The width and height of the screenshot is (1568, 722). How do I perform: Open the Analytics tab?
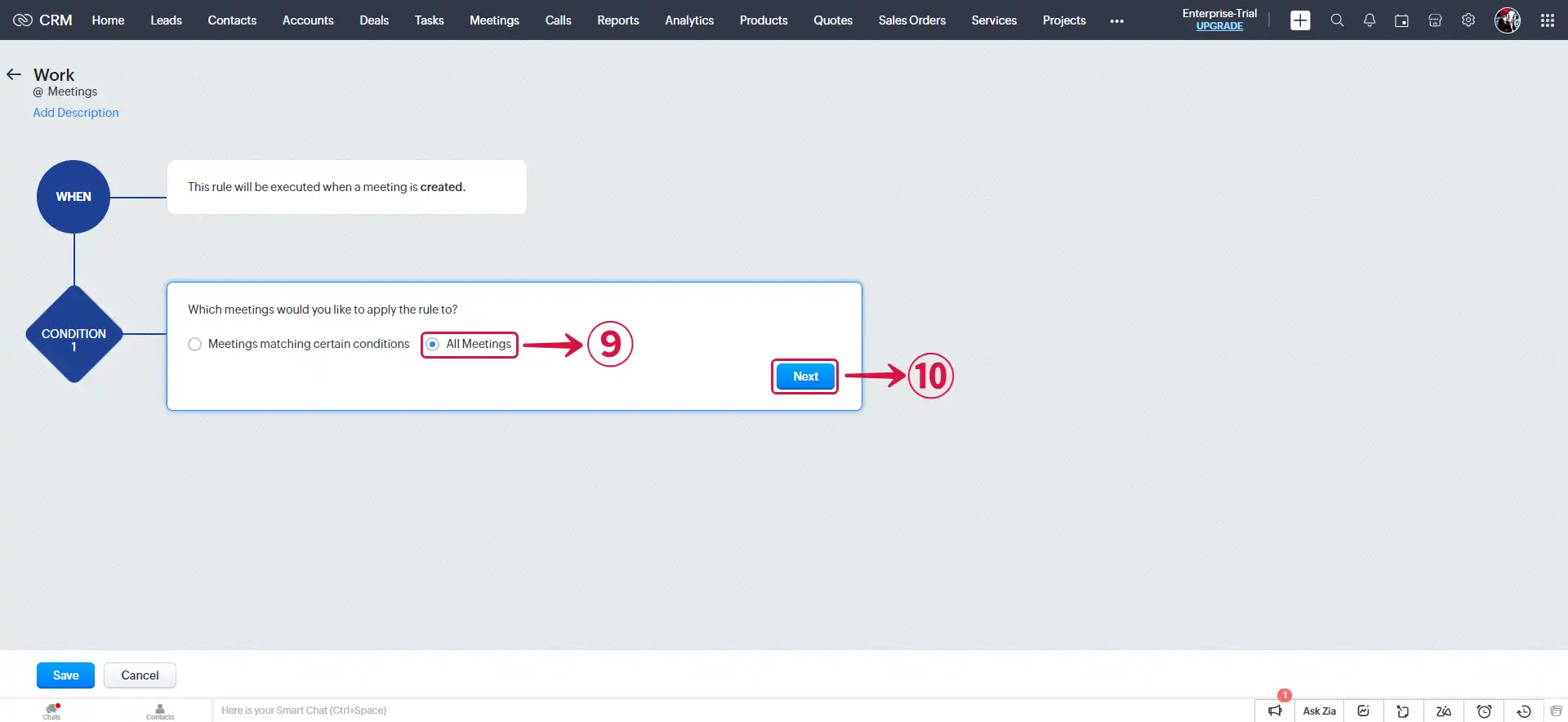[689, 20]
